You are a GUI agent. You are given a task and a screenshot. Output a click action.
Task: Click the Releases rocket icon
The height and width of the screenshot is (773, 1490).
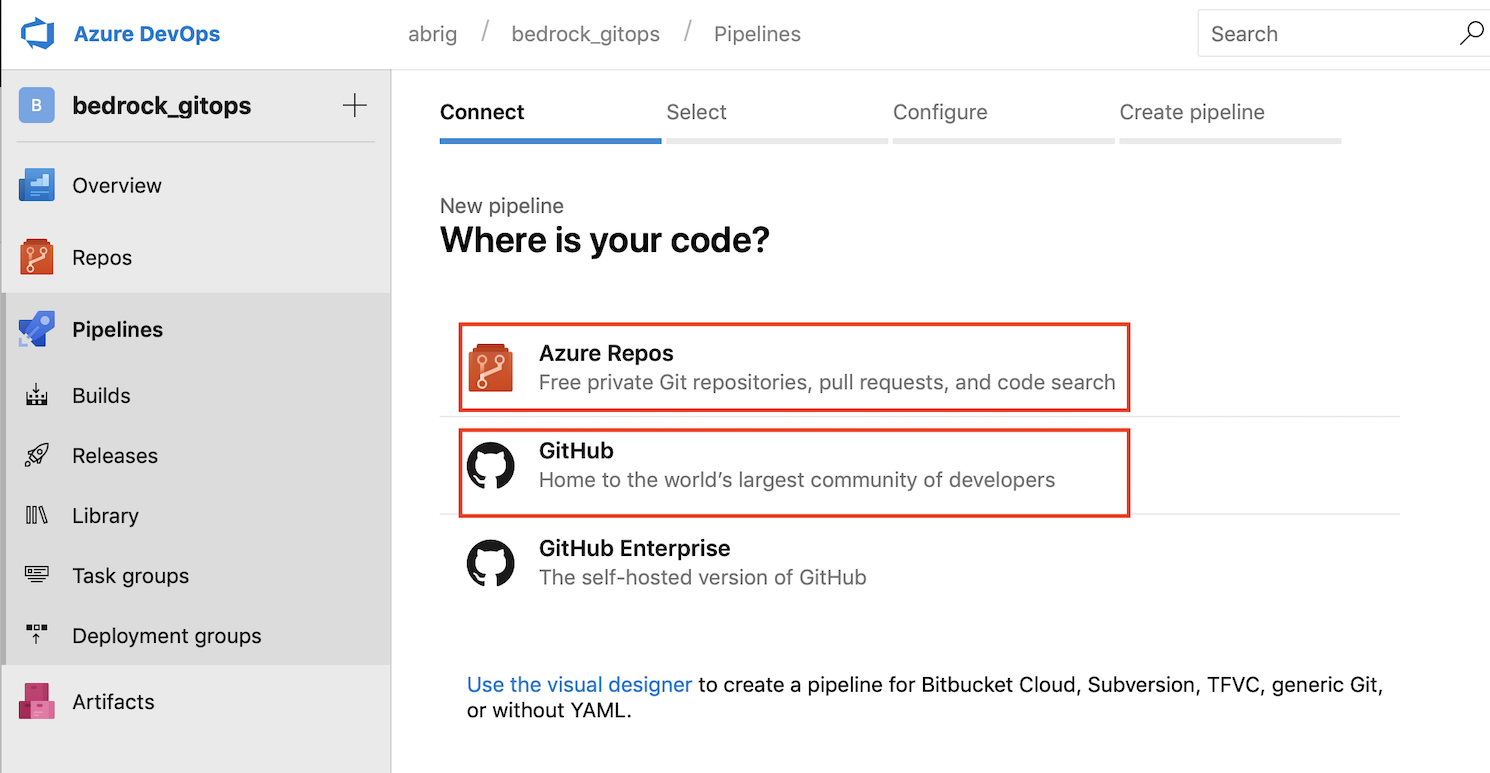(x=37, y=455)
